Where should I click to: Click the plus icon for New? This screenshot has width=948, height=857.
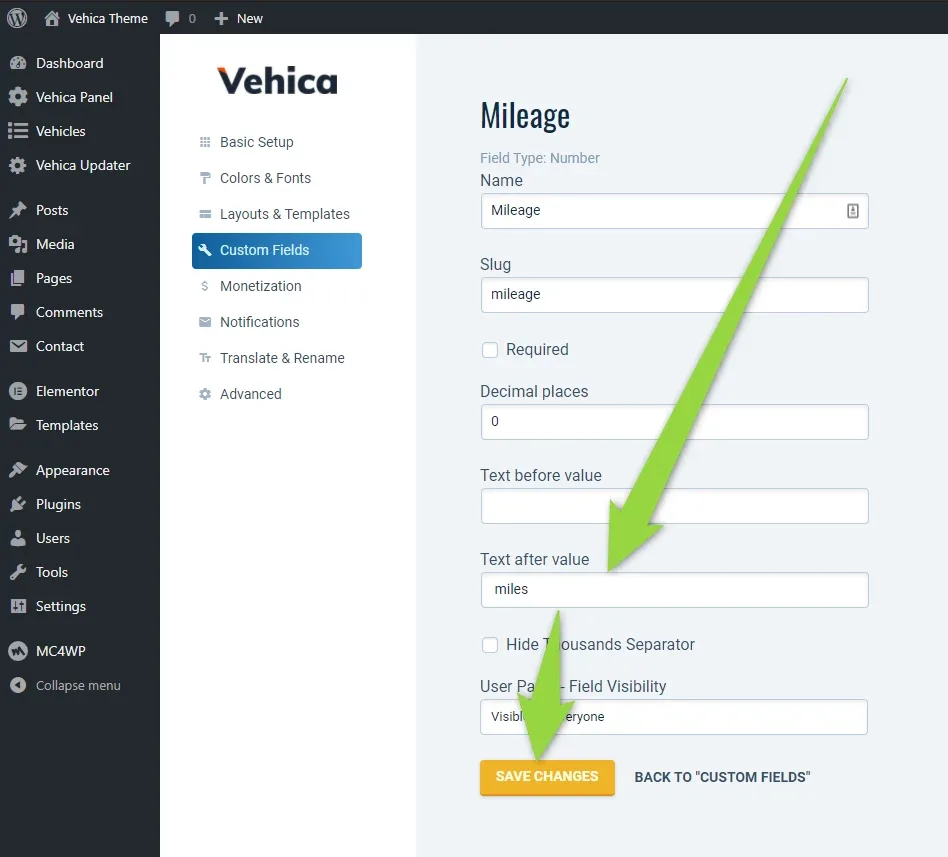221,19
